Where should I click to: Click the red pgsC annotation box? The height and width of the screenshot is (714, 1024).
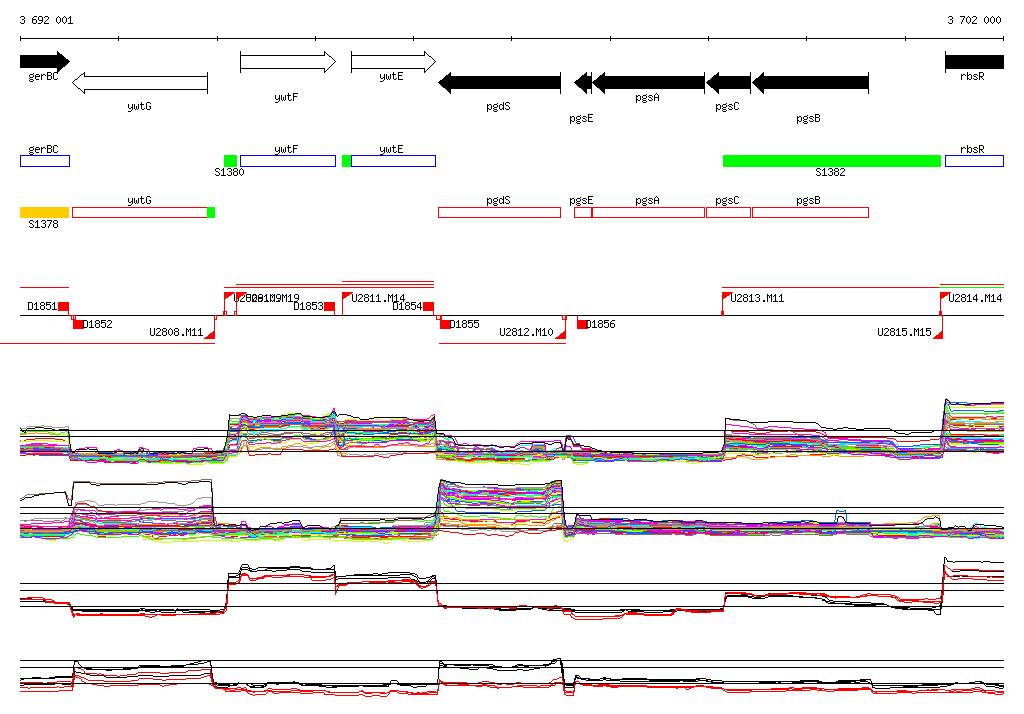(x=729, y=212)
